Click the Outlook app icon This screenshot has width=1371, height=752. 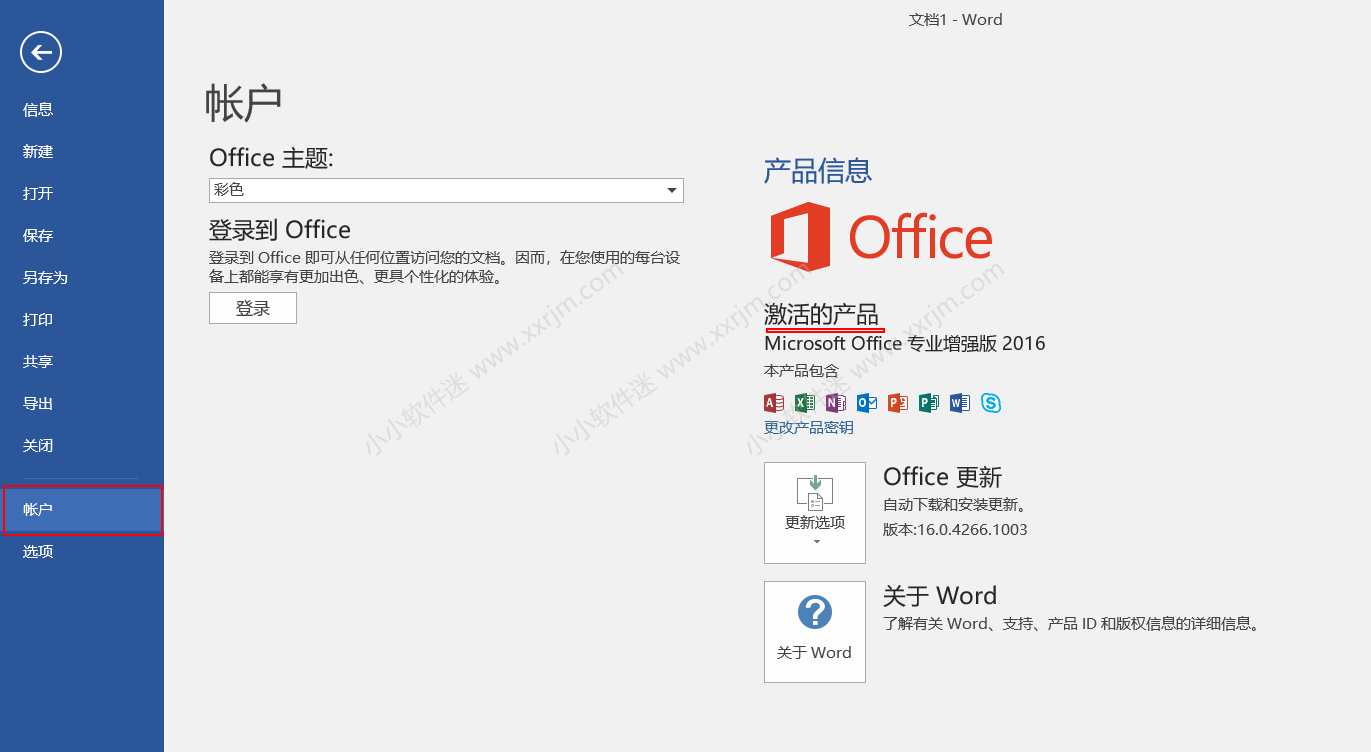[x=867, y=403]
